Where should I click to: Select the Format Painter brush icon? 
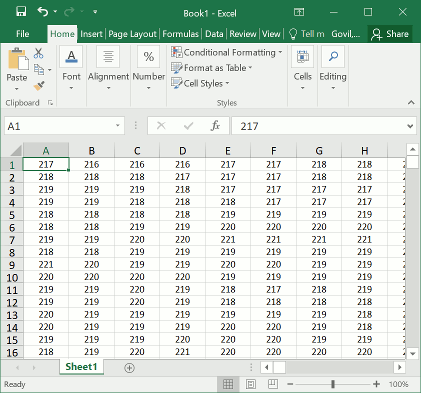point(39,86)
